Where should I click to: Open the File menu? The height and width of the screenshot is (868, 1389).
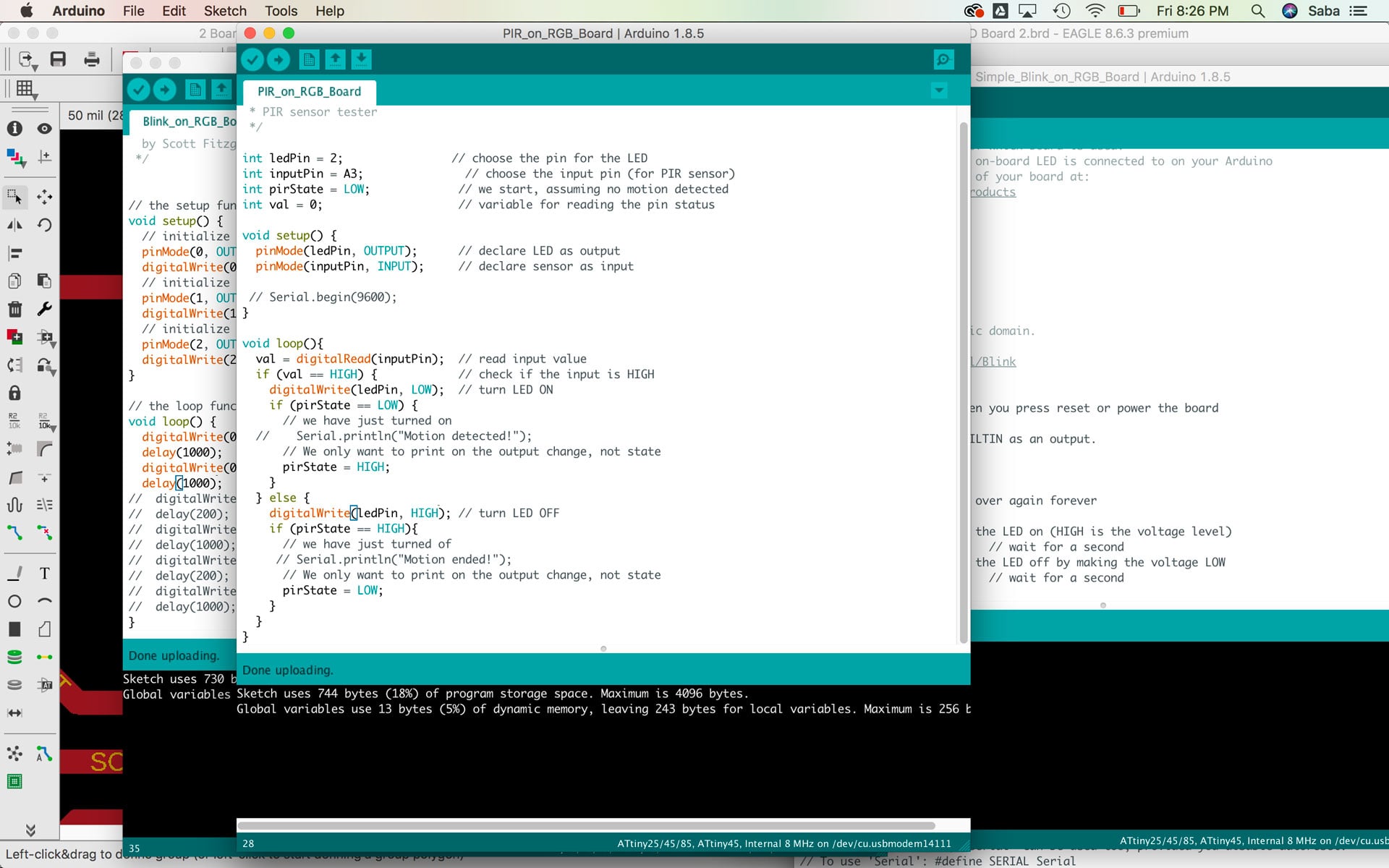(133, 11)
